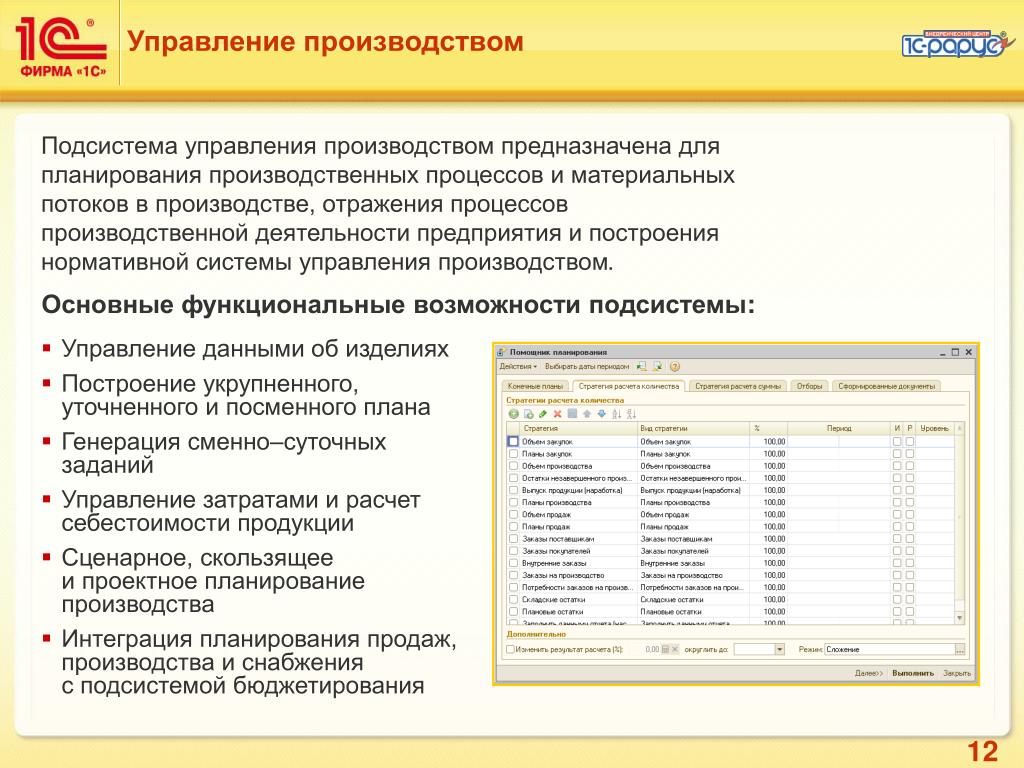Click the strategy table's scrollbar down arrow
This screenshot has height=768, width=1024.
click(959, 618)
